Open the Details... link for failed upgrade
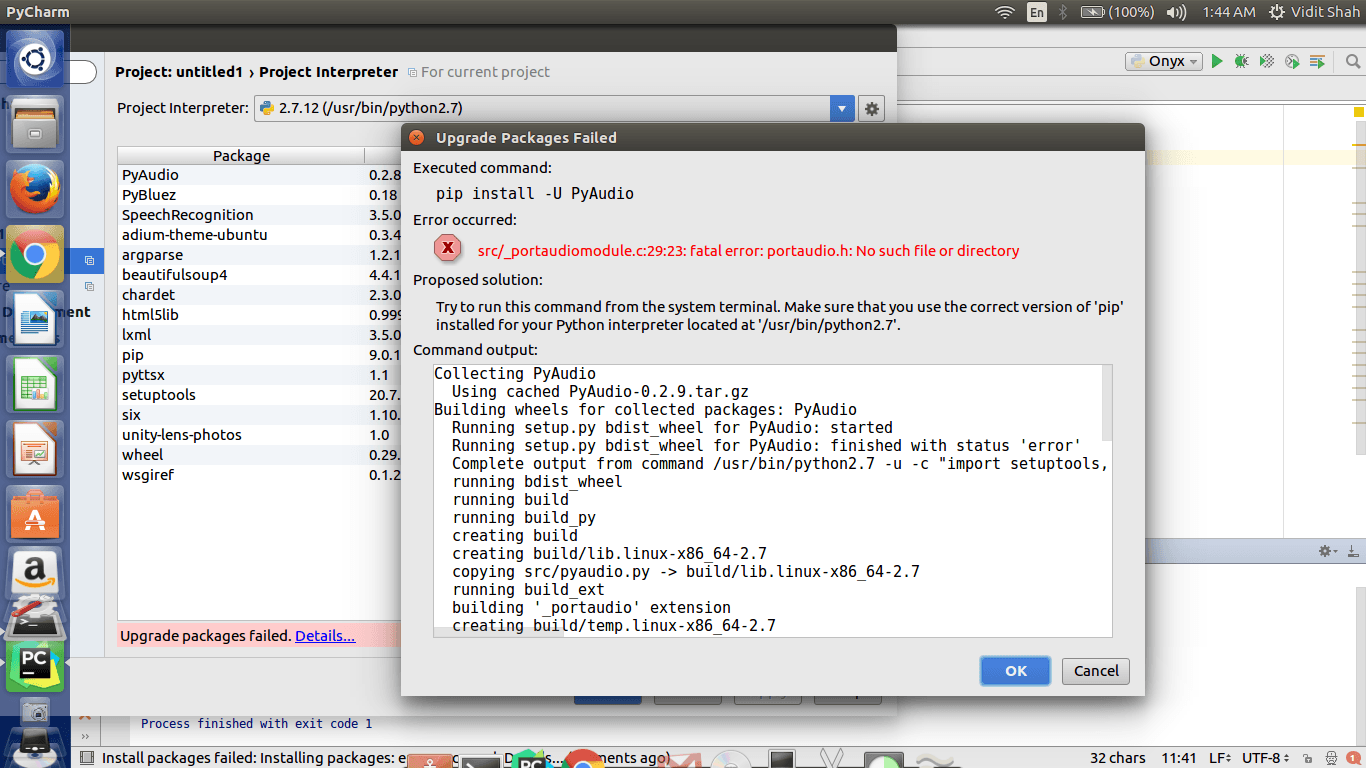1366x768 pixels. coord(325,636)
